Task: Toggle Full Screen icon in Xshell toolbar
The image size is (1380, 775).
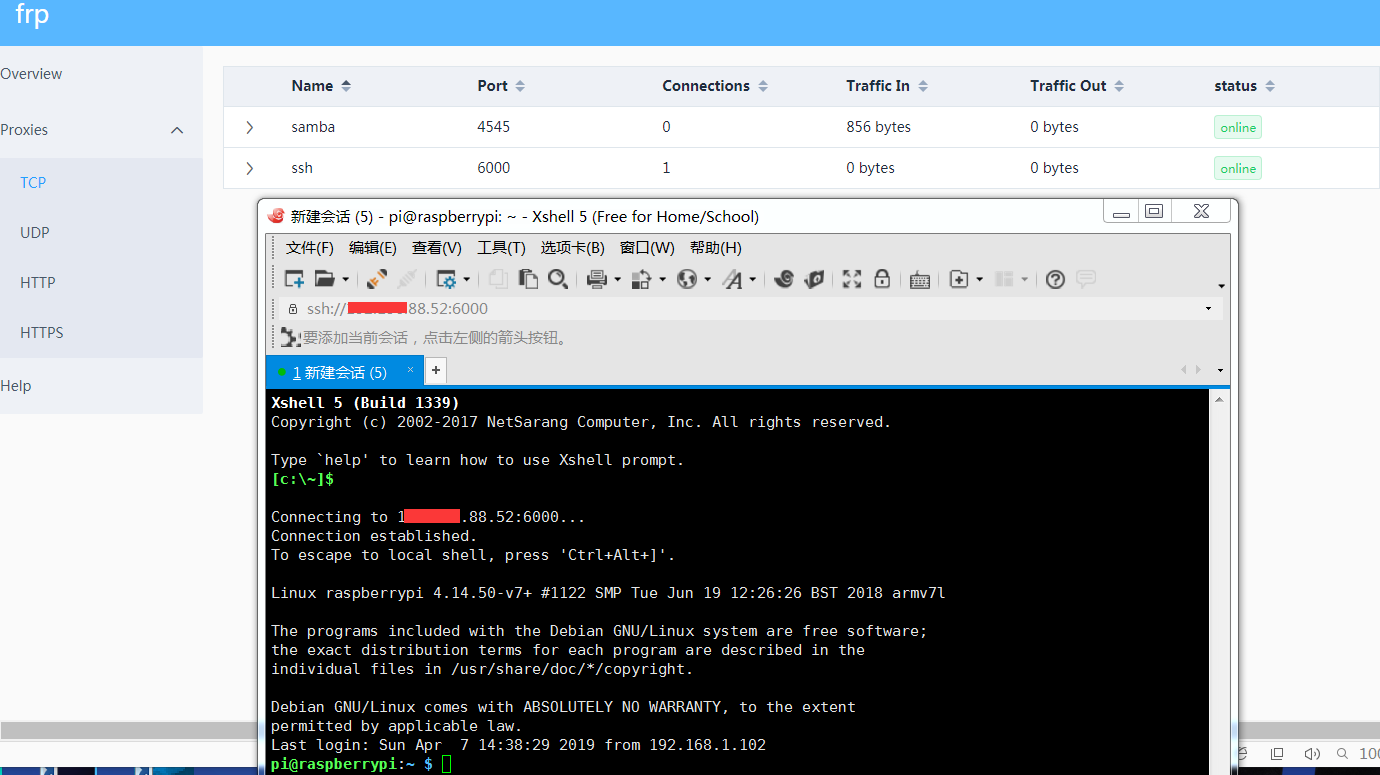Action: click(852, 279)
